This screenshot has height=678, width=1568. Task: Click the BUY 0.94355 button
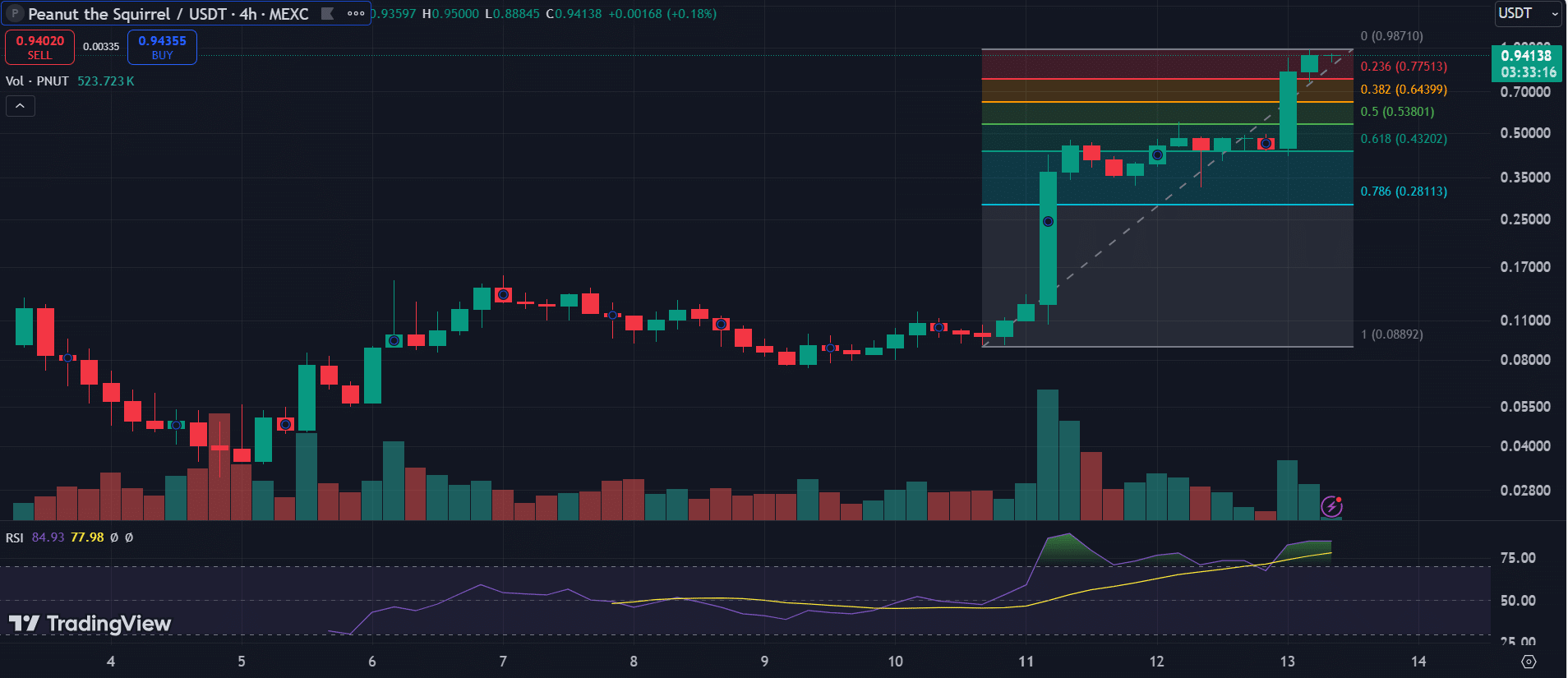pos(162,47)
